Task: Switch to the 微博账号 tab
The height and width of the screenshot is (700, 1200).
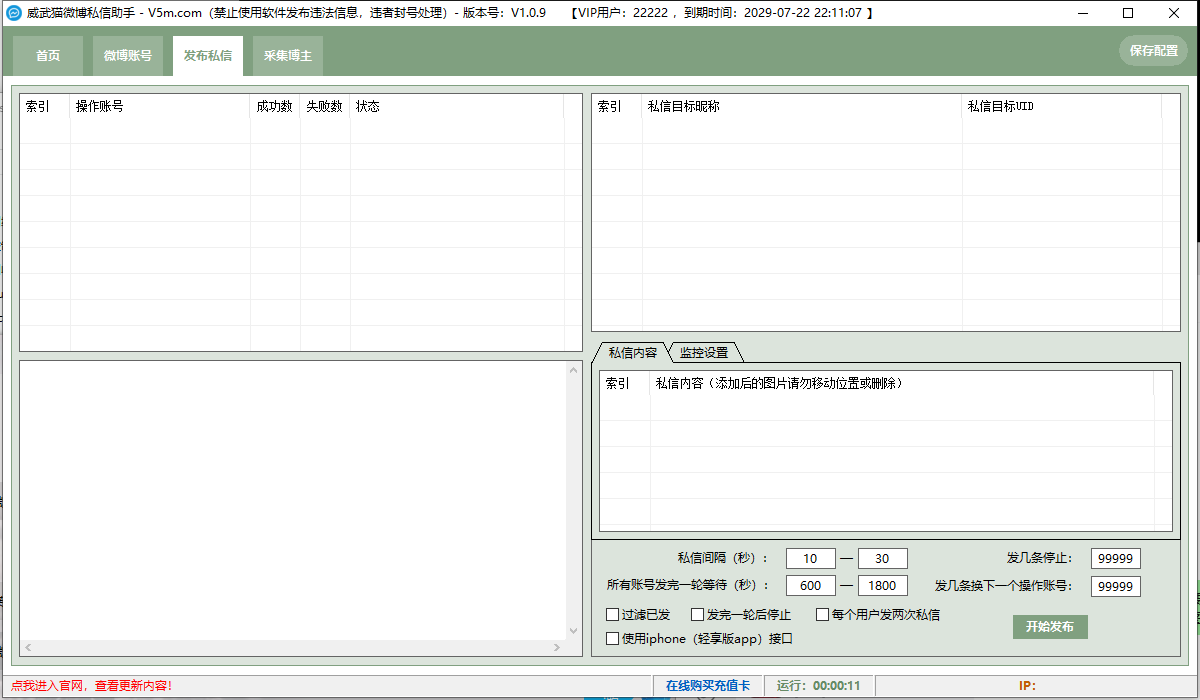Action: coord(128,56)
